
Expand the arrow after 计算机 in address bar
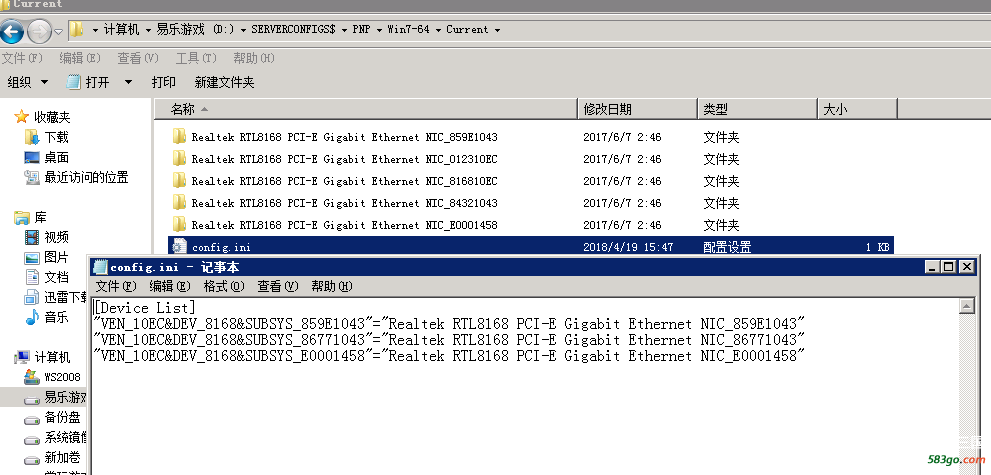tap(148, 30)
